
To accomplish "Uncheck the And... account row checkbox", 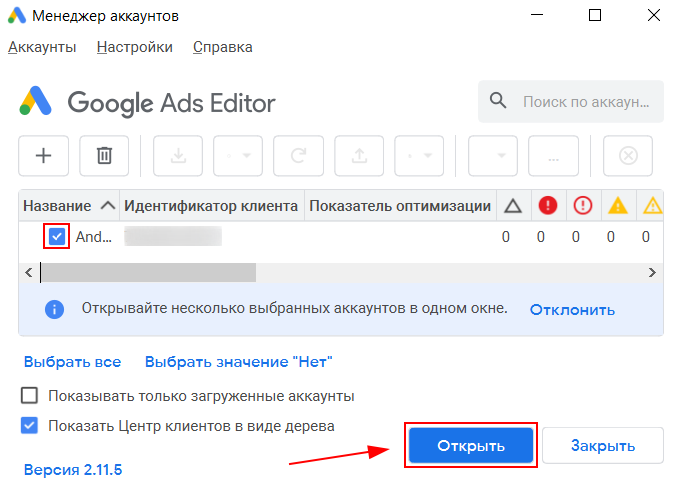I will [57, 237].
